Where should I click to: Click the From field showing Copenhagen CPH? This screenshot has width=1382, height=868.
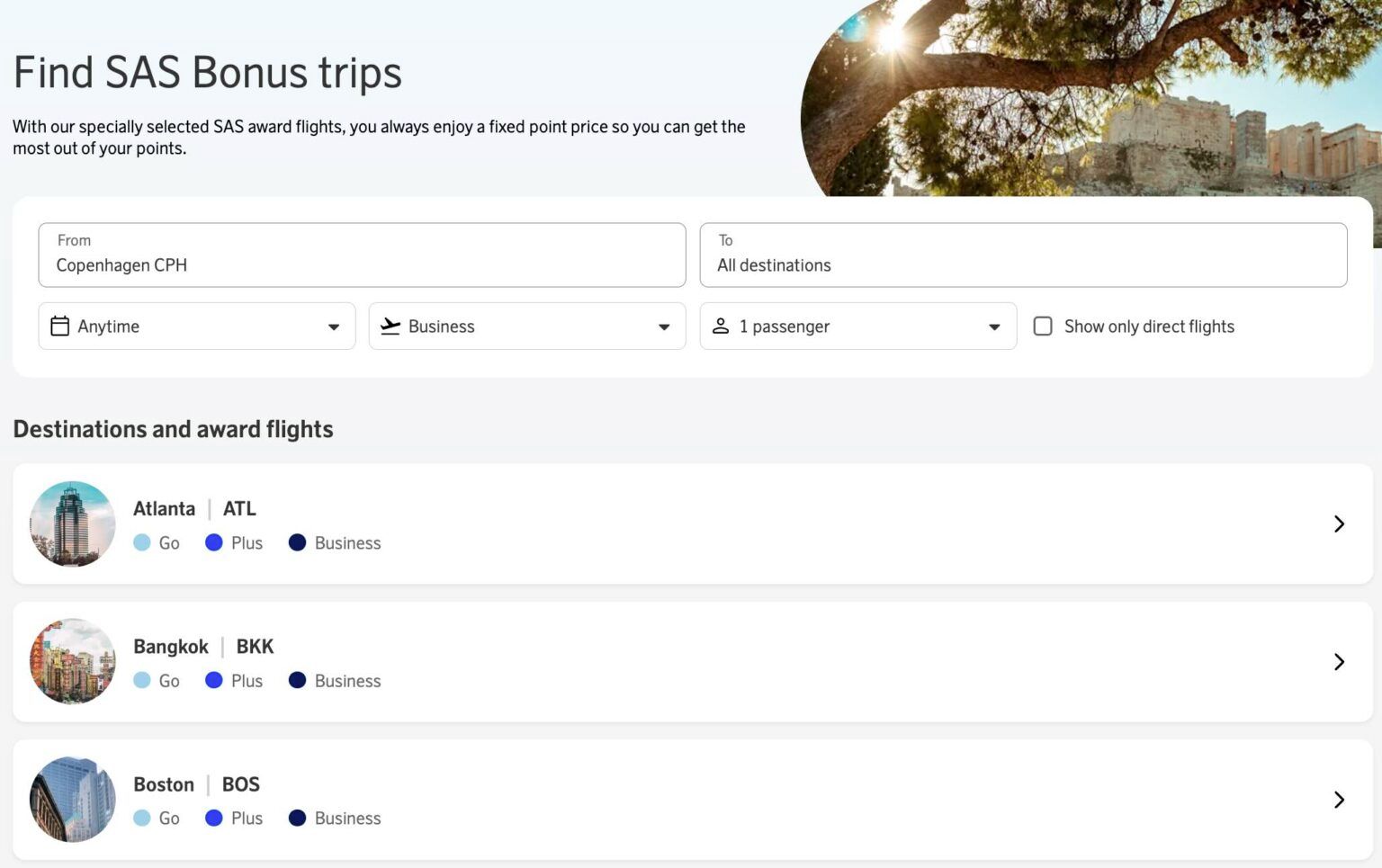(362, 255)
